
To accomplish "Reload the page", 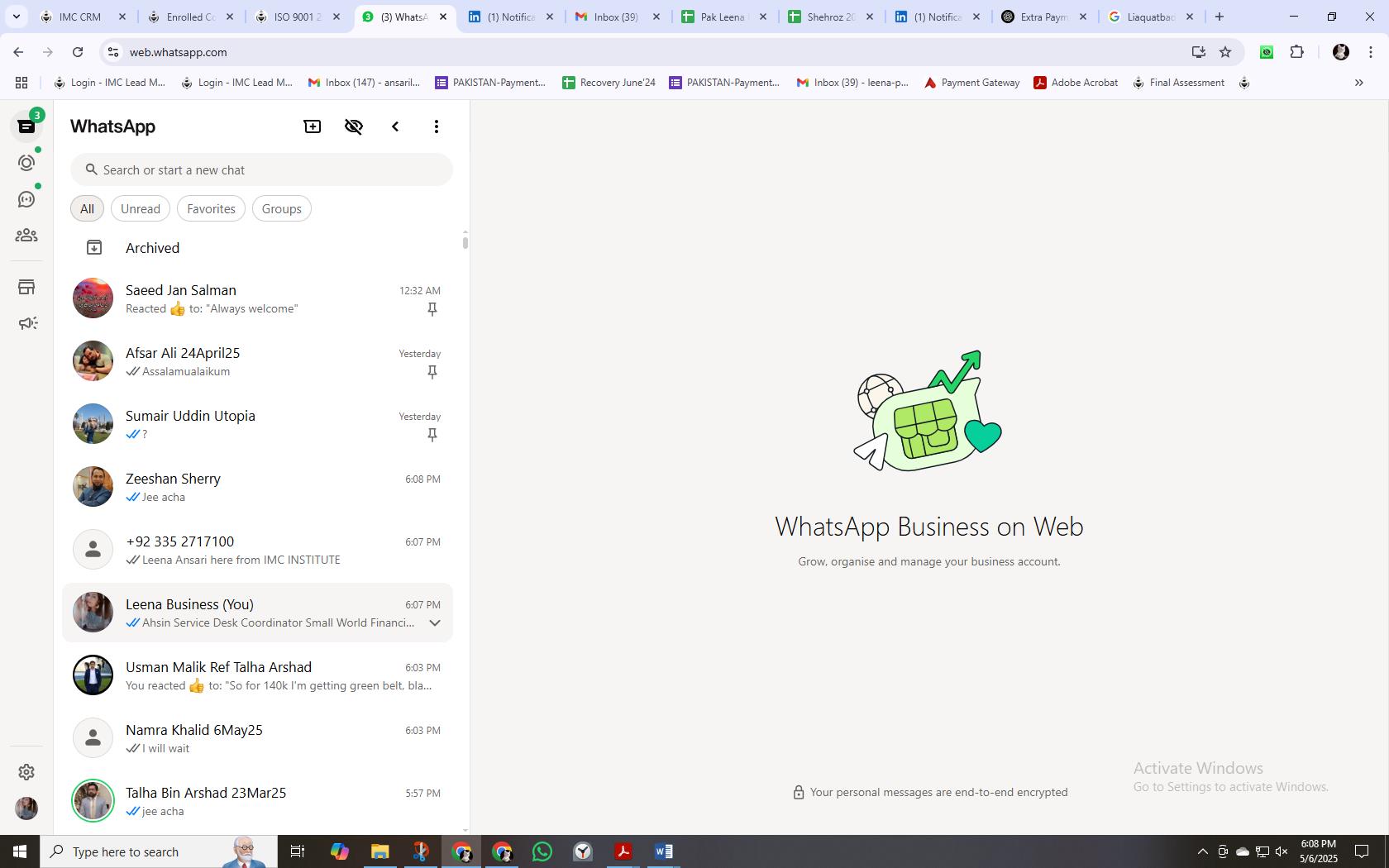I will pyautogui.click(x=78, y=52).
